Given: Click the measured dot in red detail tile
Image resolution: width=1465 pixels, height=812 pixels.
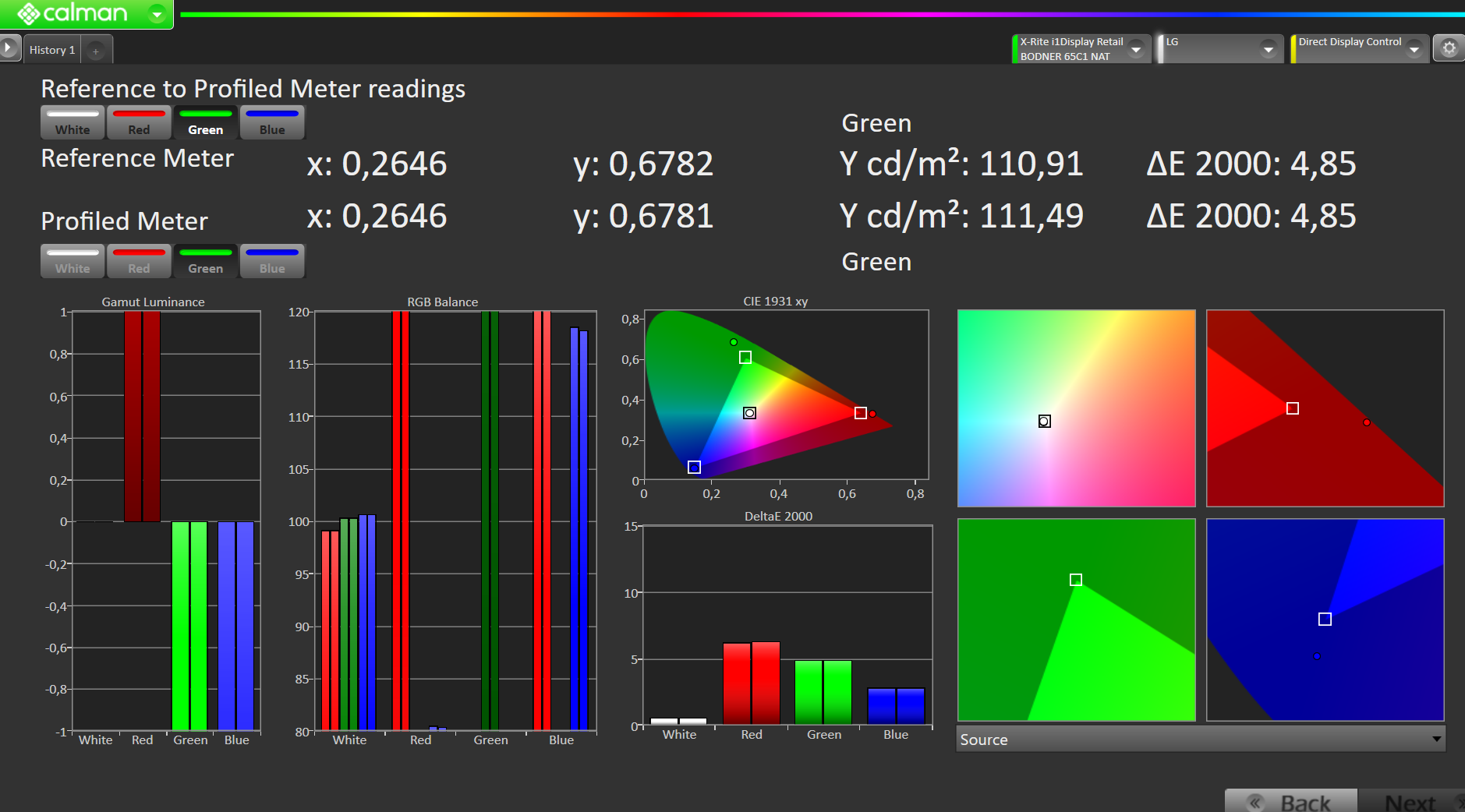Looking at the screenshot, I should point(1367,422).
